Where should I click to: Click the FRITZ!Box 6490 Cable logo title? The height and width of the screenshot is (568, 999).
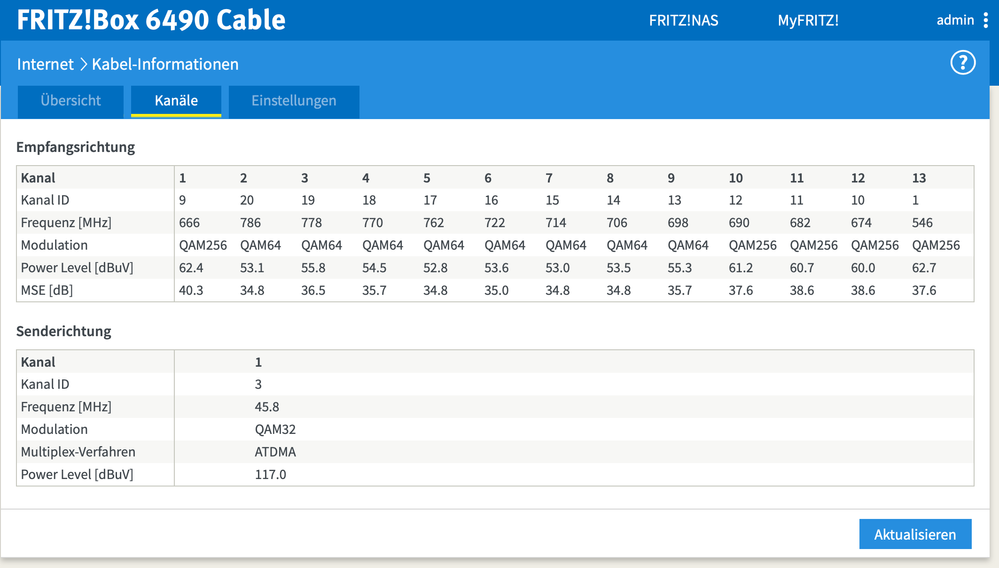click(x=151, y=20)
